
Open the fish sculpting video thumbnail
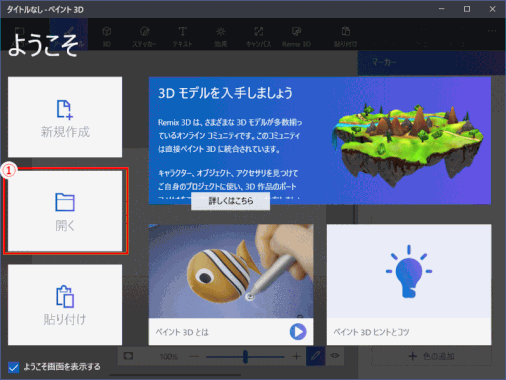point(231,271)
